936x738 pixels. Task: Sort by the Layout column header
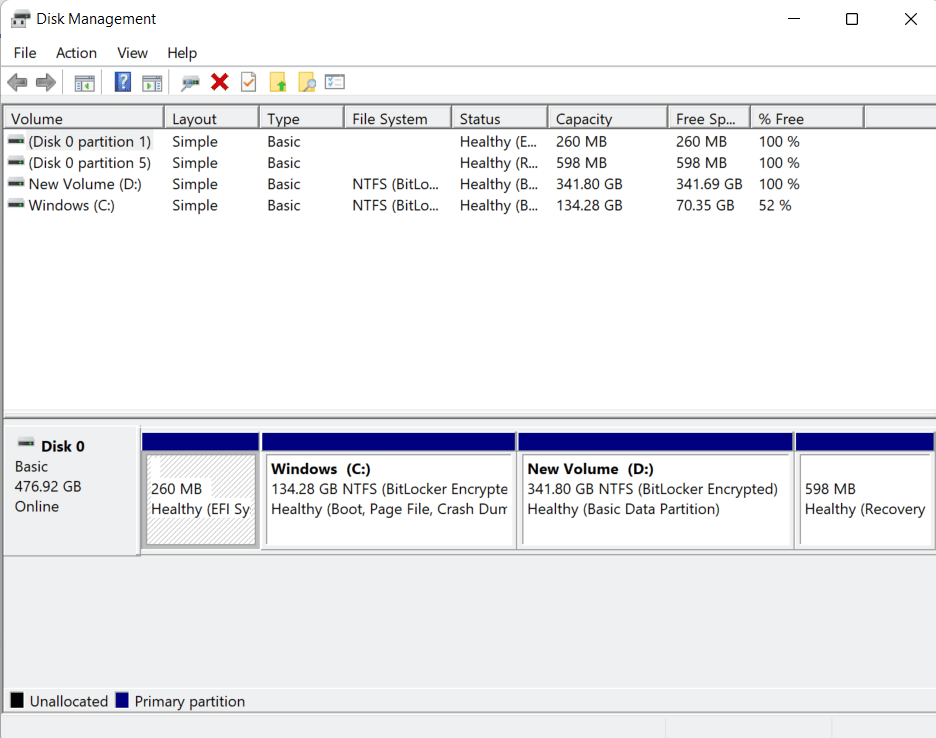click(212, 118)
